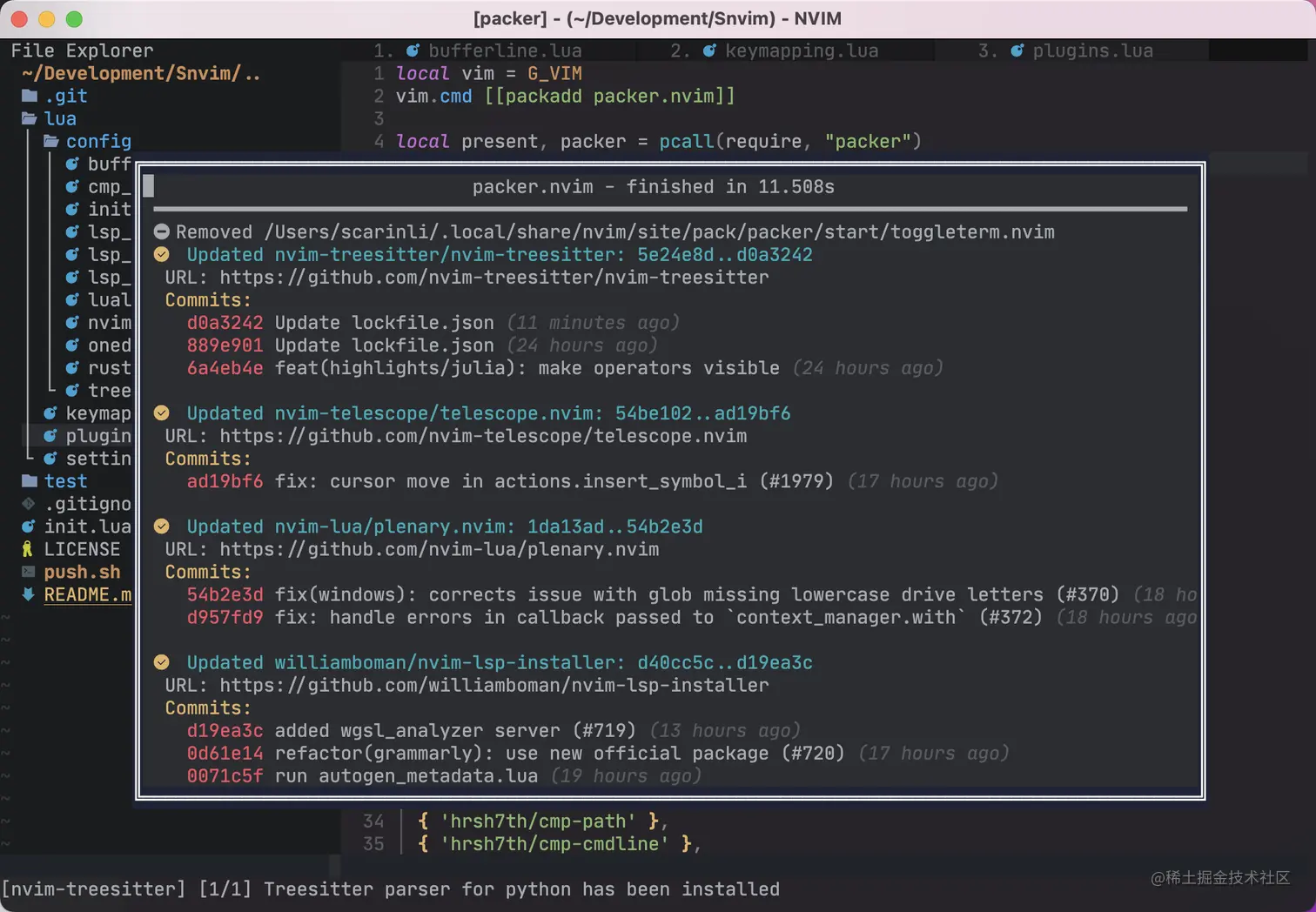The image size is (1316, 912).
Task: Open the settin file in the tree
Action: click(98, 458)
